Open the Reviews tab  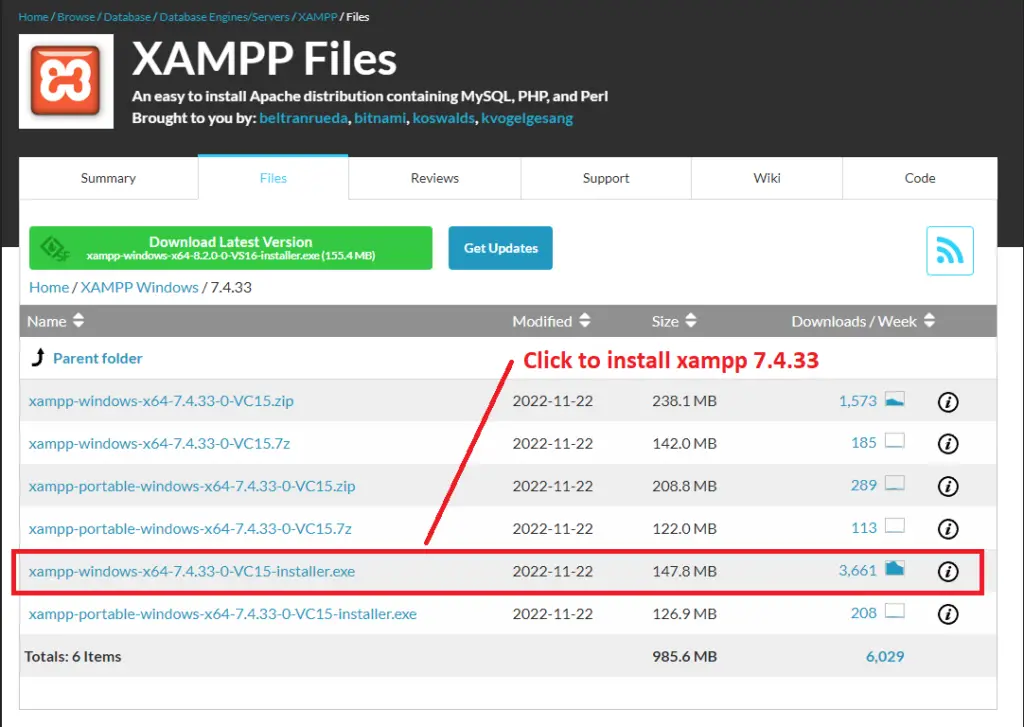pyautogui.click(x=433, y=177)
